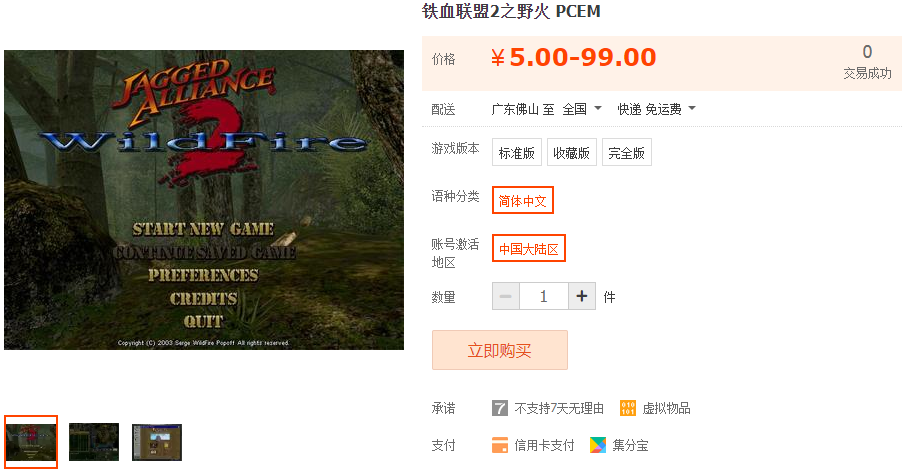View the second product thumbnail
Screen dimensions: 906x473
[94, 442]
